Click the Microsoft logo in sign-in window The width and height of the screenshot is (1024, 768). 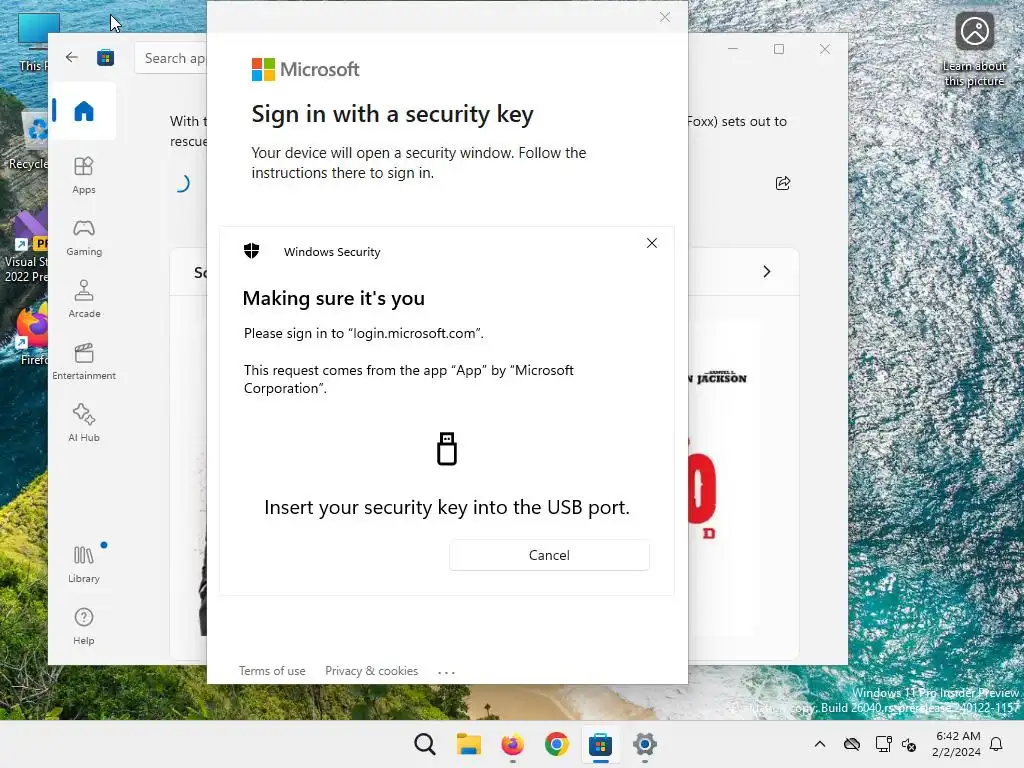pyautogui.click(x=306, y=69)
